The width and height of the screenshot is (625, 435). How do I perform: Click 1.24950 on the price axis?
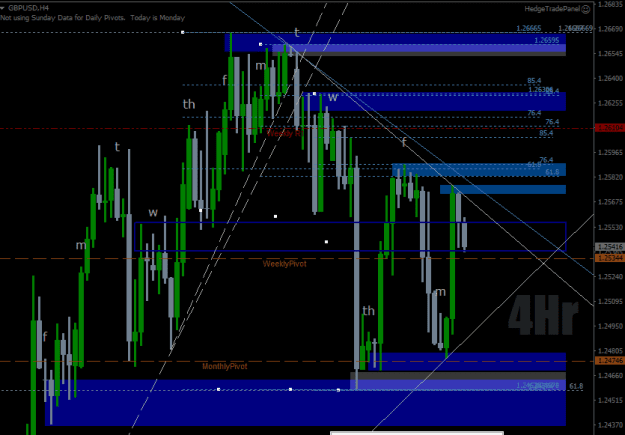pos(610,326)
